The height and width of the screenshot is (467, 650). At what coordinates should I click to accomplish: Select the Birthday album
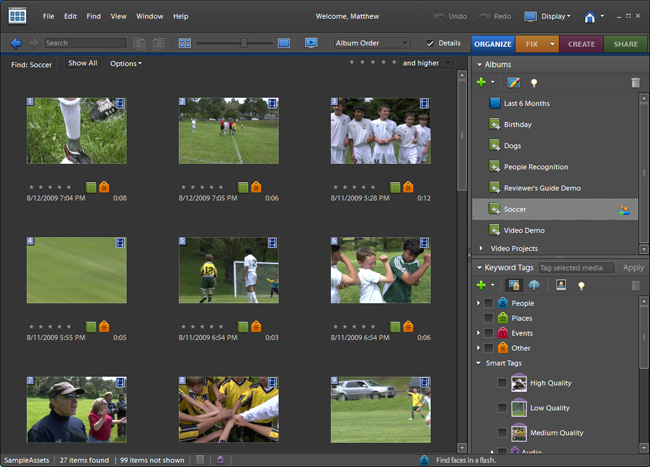[x=518, y=125]
